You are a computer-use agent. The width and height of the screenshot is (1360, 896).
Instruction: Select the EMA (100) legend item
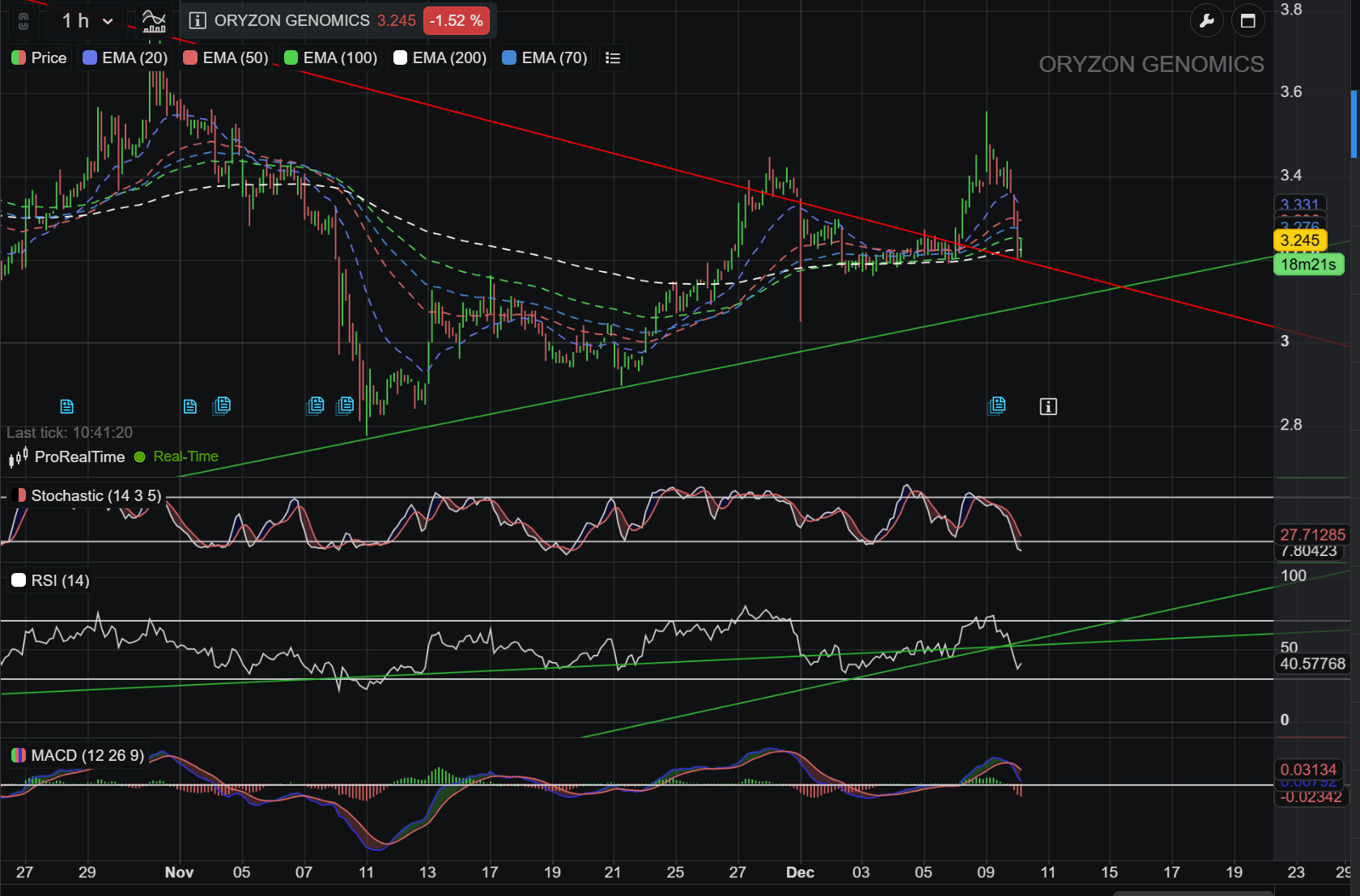click(330, 58)
